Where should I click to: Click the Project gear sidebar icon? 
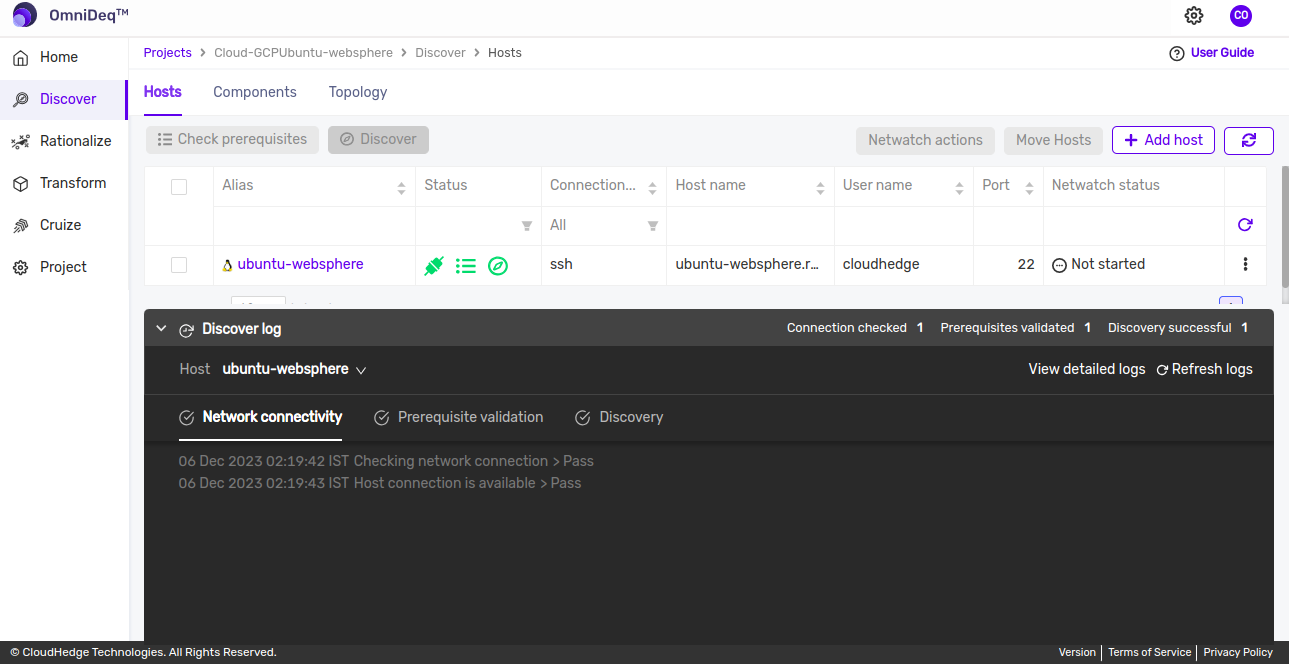(x=20, y=268)
